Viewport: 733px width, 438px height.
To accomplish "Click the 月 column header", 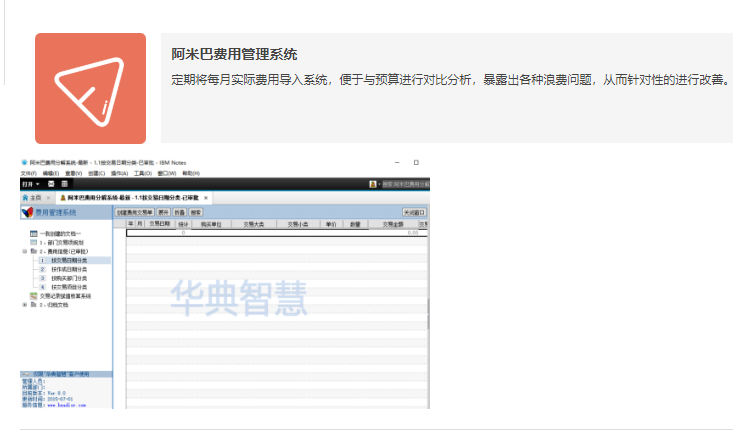I will tap(139, 224).
